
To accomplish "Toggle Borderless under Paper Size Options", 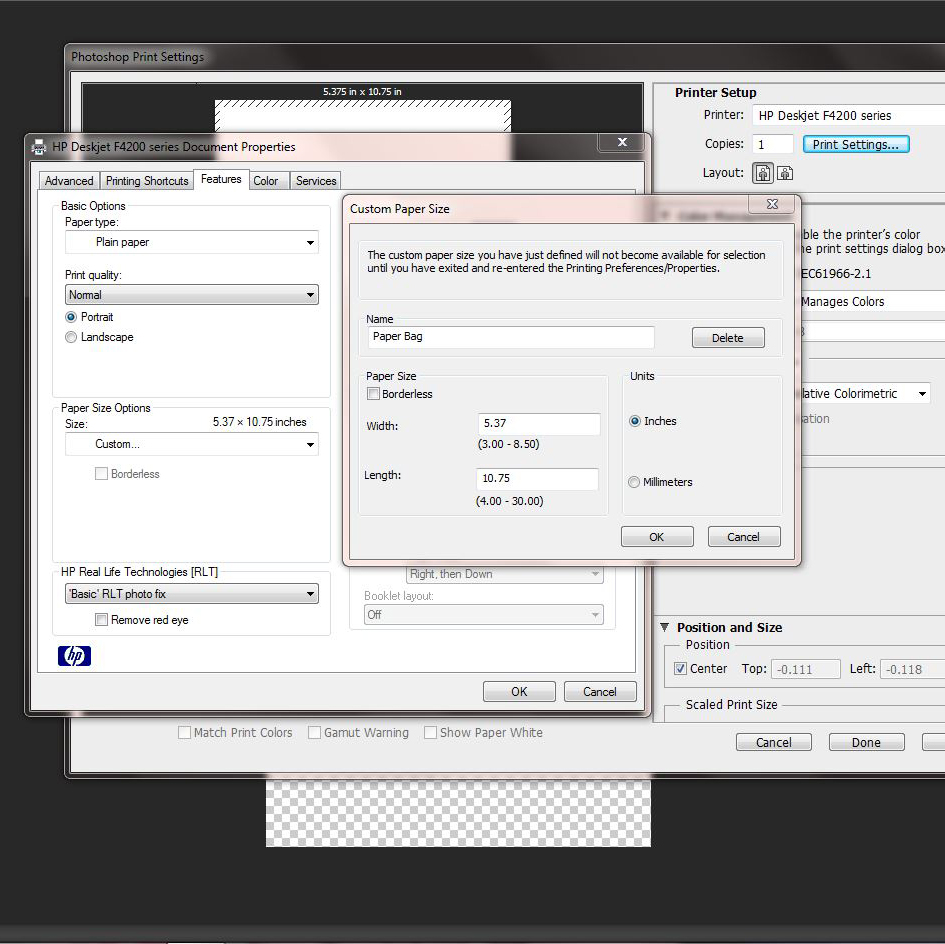I will [x=101, y=474].
